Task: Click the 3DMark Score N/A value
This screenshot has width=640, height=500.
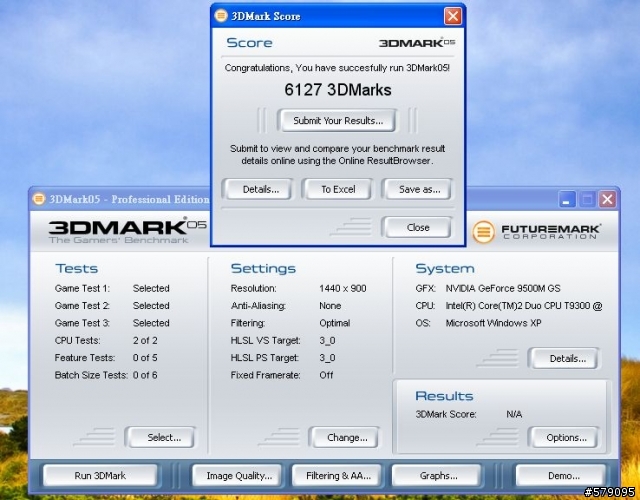Action: (x=514, y=414)
